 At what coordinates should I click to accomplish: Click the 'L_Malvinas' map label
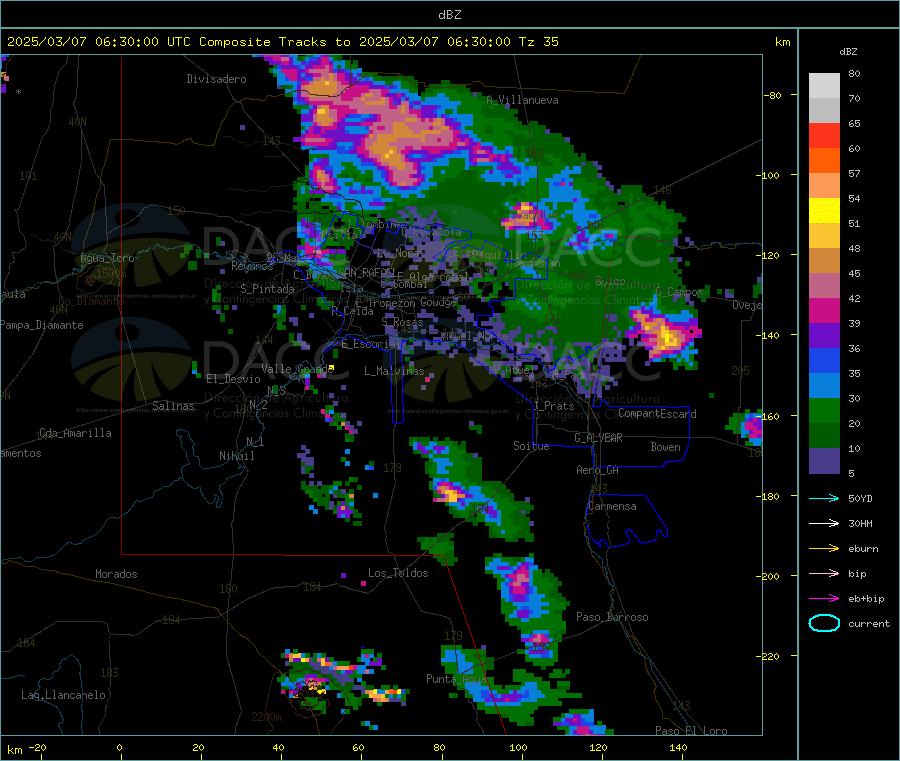pyautogui.click(x=394, y=371)
